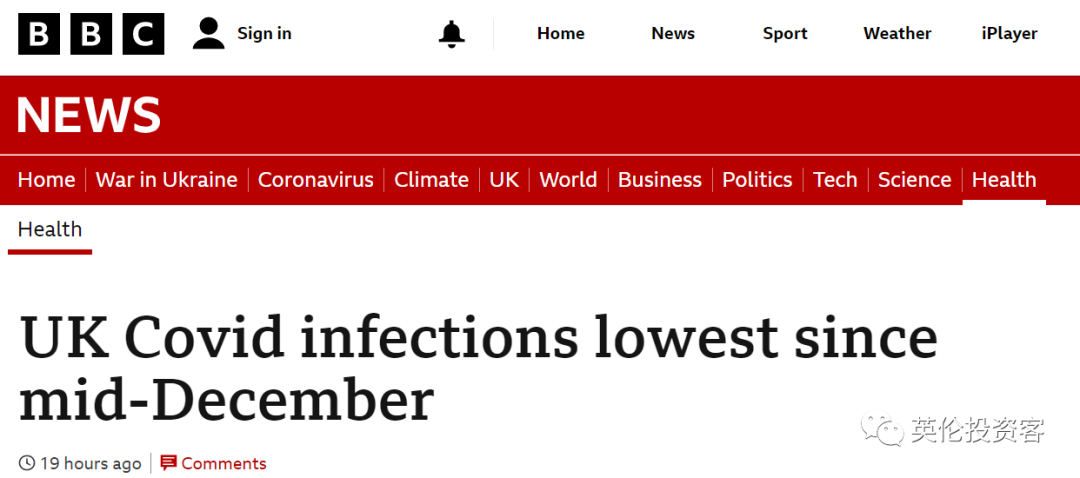Image resolution: width=1080 pixels, height=478 pixels.
Task: Open the Comments link
Action: 224,464
